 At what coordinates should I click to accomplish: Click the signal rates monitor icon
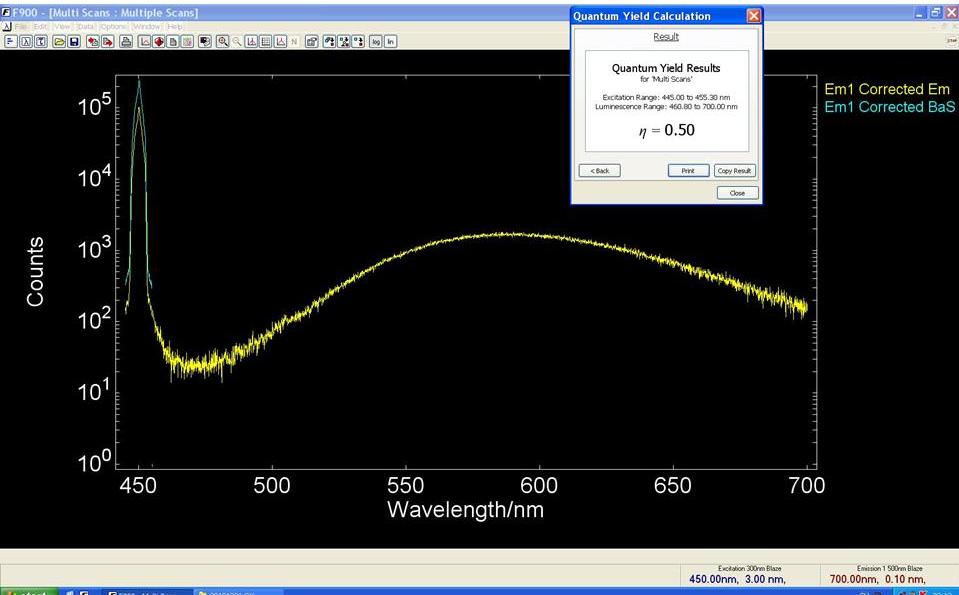205,42
